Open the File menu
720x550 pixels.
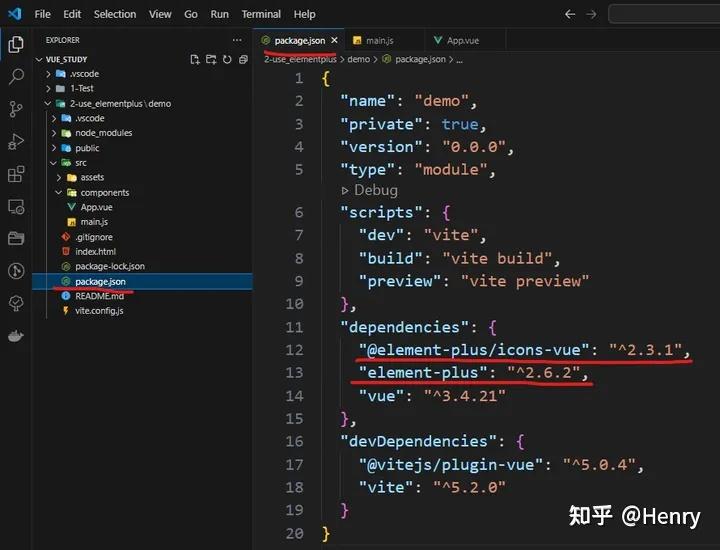click(43, 14)
